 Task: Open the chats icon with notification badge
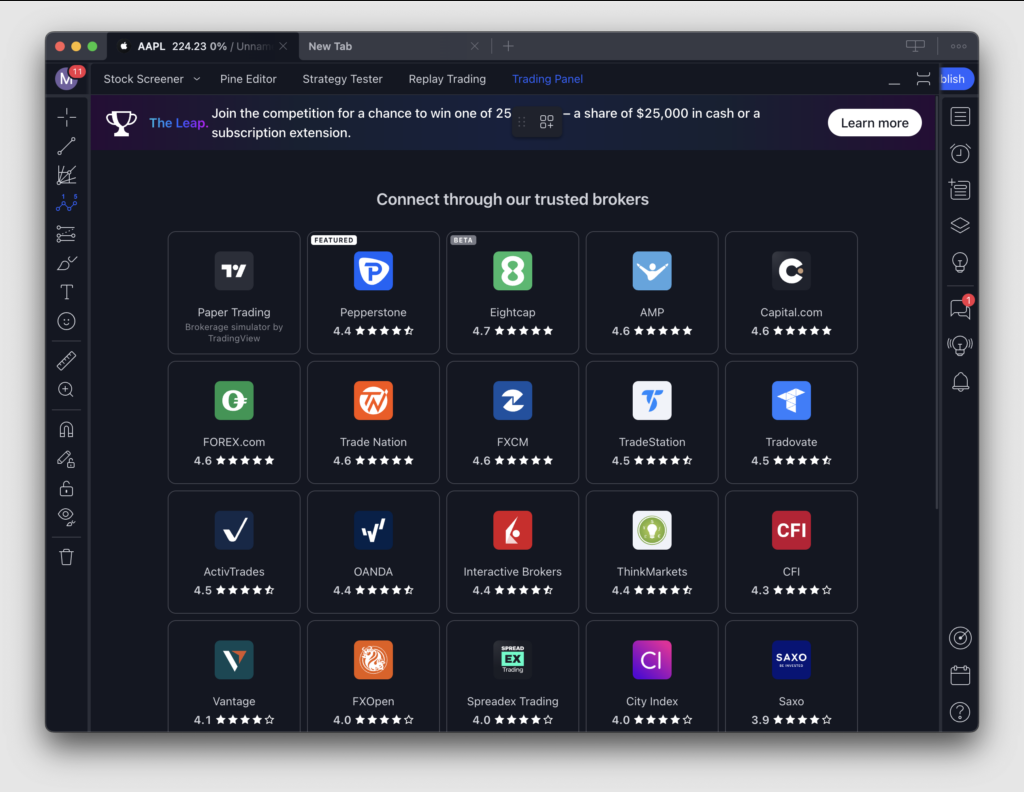coord(960,308)
